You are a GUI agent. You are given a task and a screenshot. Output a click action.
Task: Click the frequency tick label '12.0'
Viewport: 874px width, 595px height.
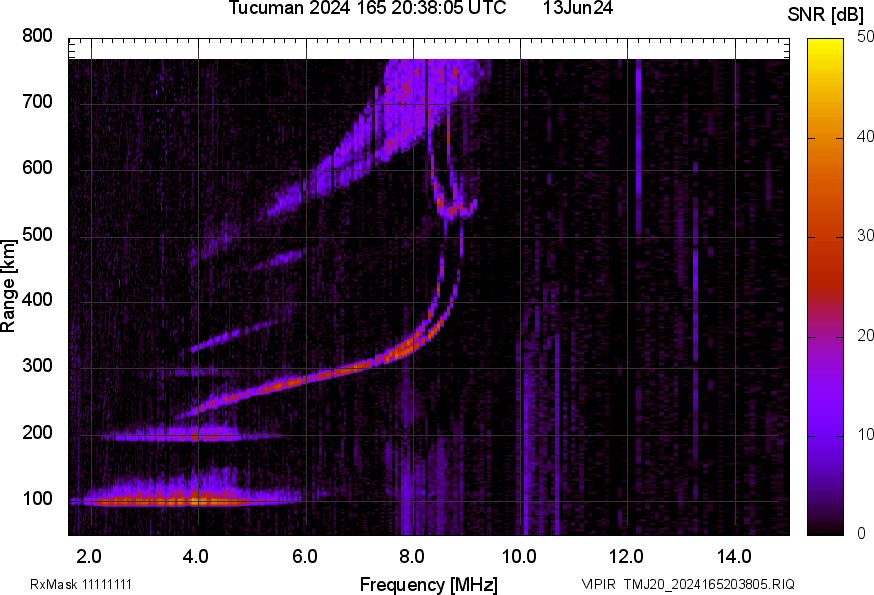point(627,556)
